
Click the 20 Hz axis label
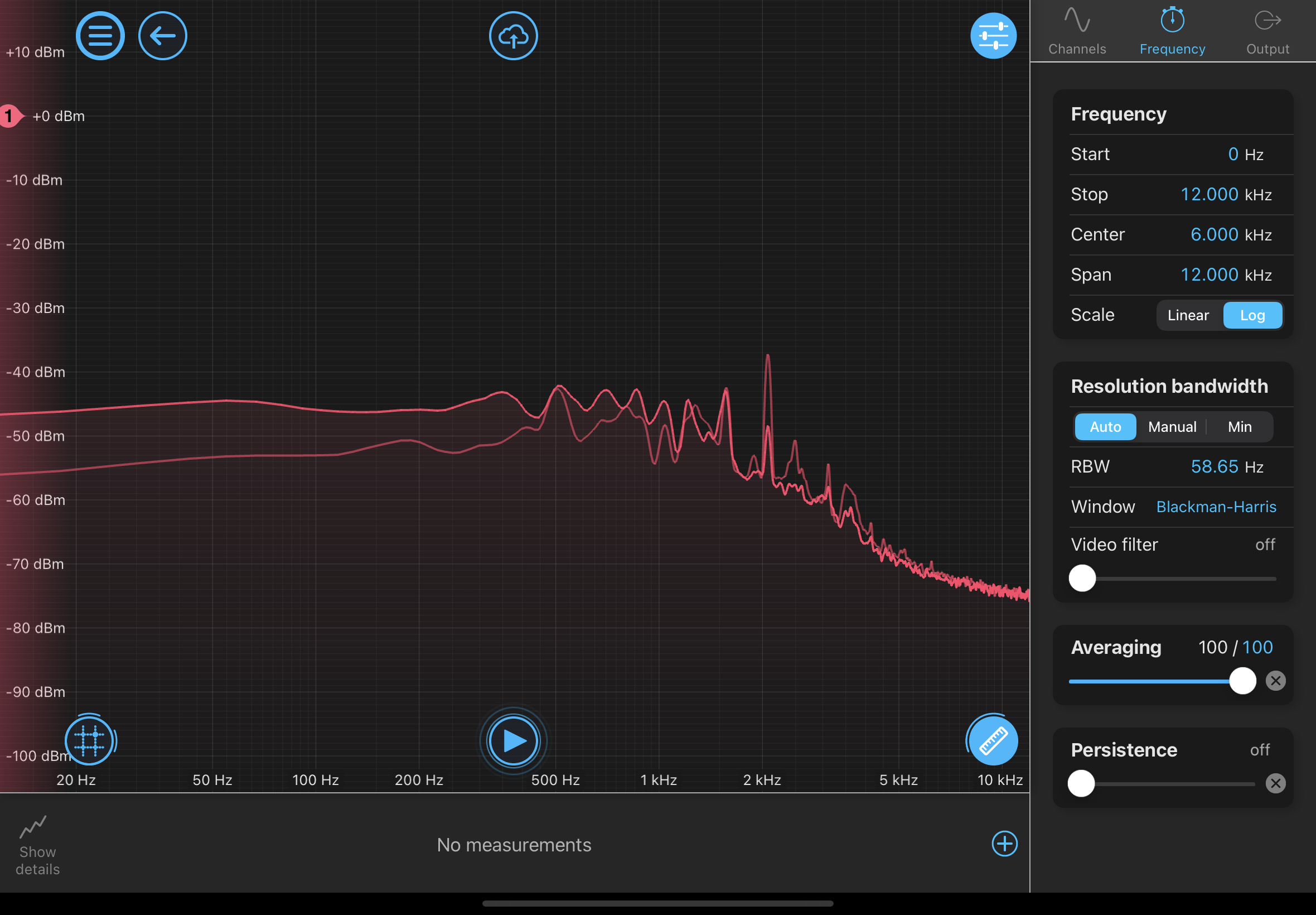pyautogui.click(x=76, y=779)
